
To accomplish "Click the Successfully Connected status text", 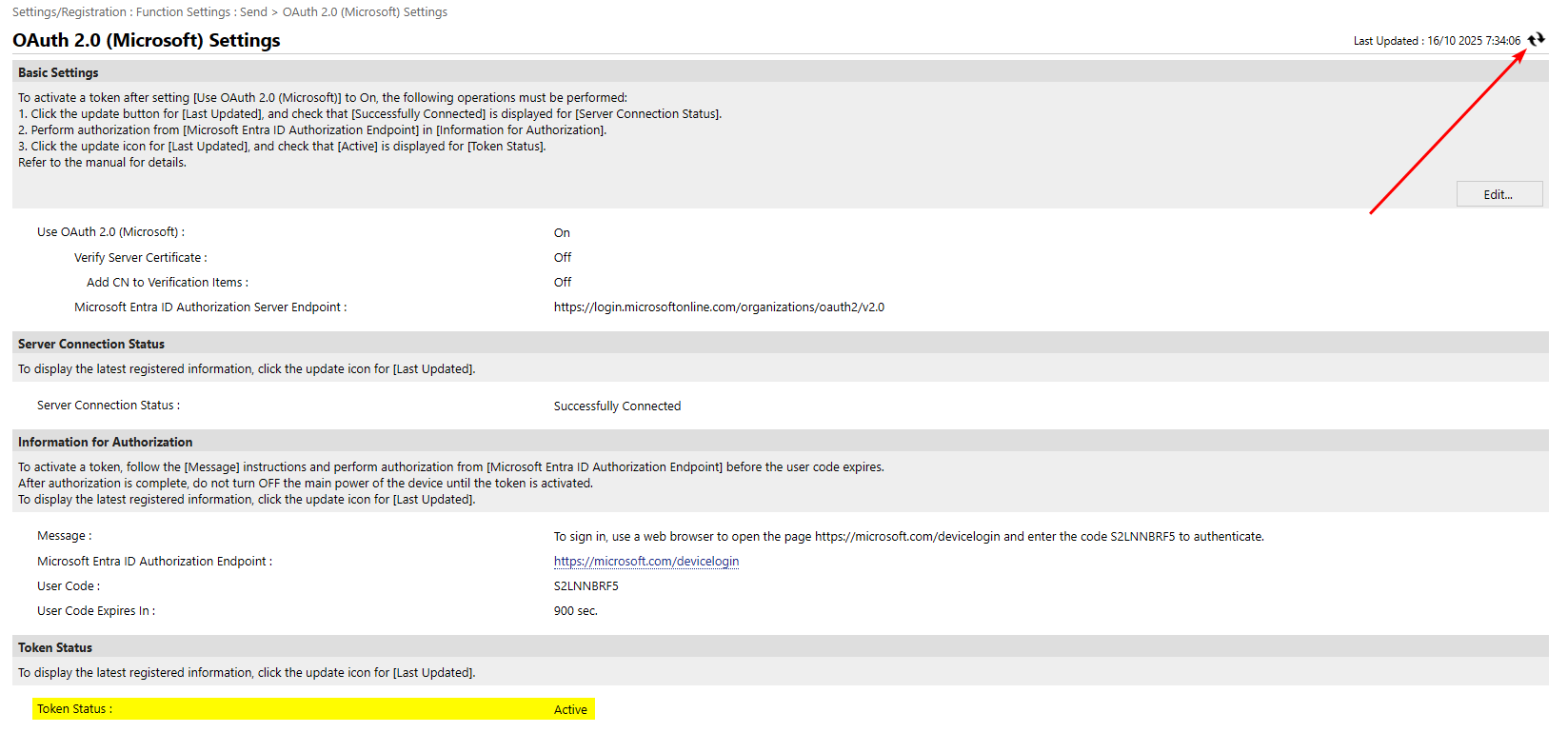I will [617, 406].
